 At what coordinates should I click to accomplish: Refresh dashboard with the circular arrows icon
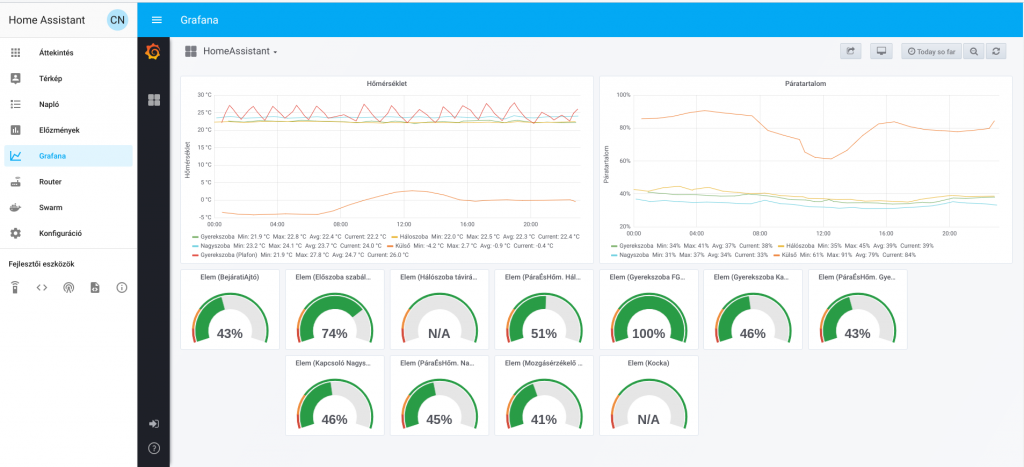(995, 51)
